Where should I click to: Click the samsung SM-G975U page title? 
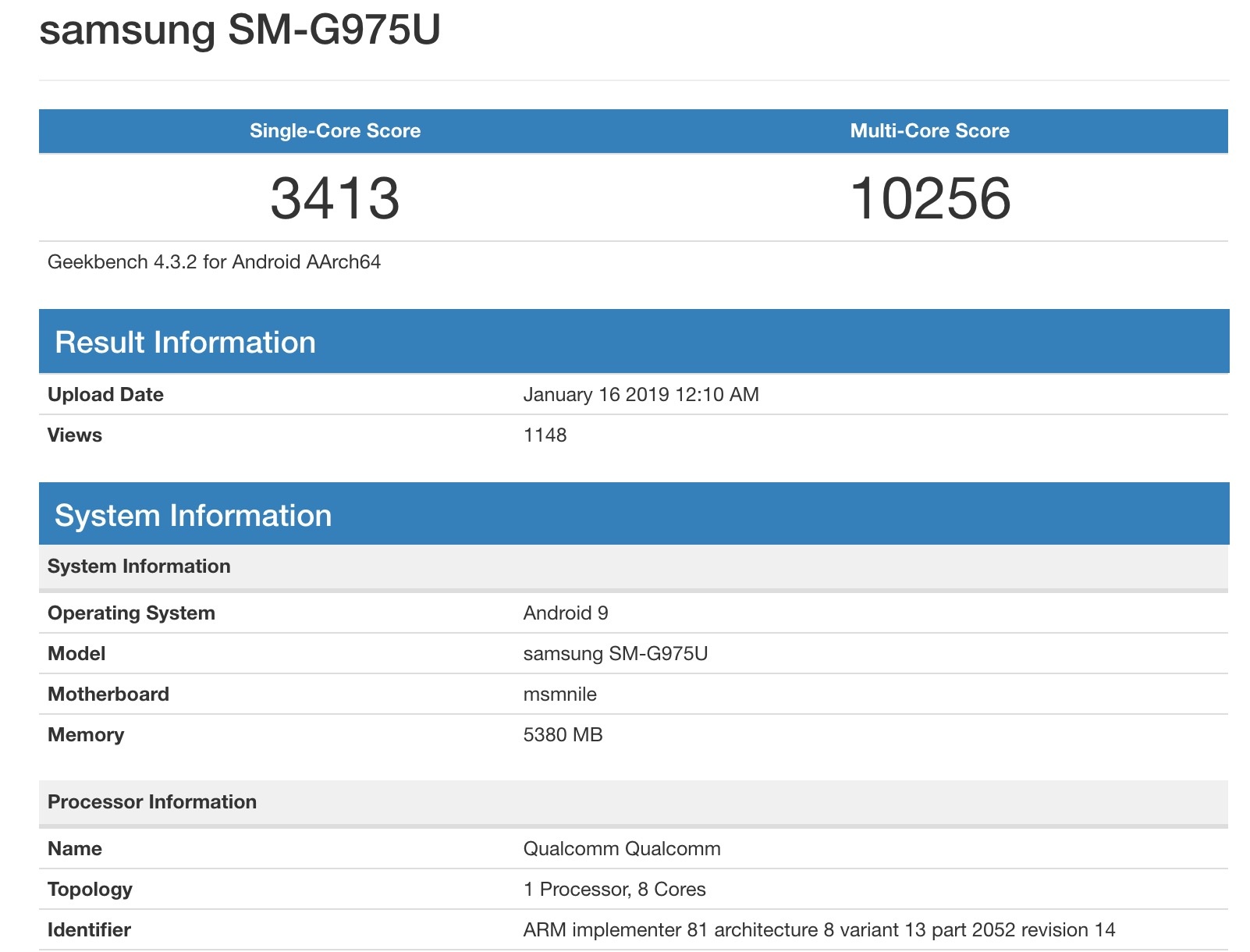(x=240, y=30)
